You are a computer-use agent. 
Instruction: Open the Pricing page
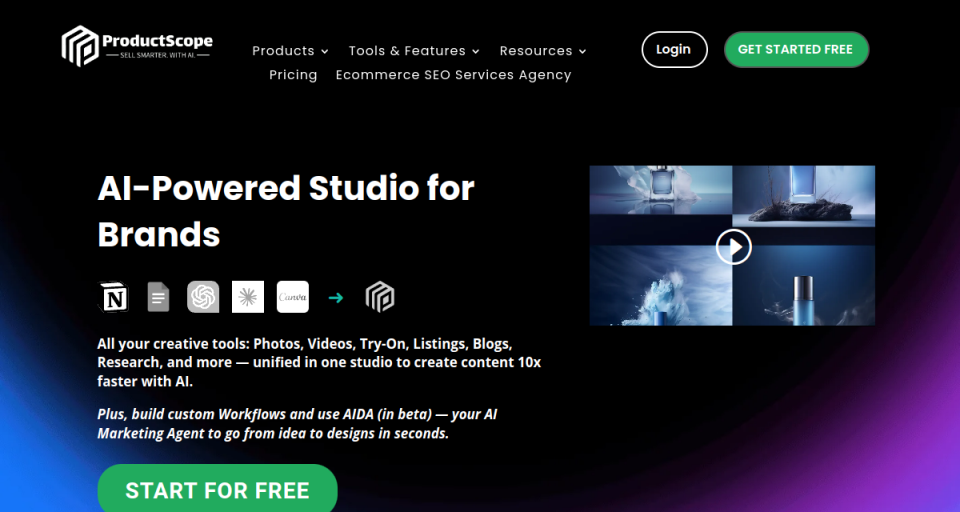click(293, 75)
